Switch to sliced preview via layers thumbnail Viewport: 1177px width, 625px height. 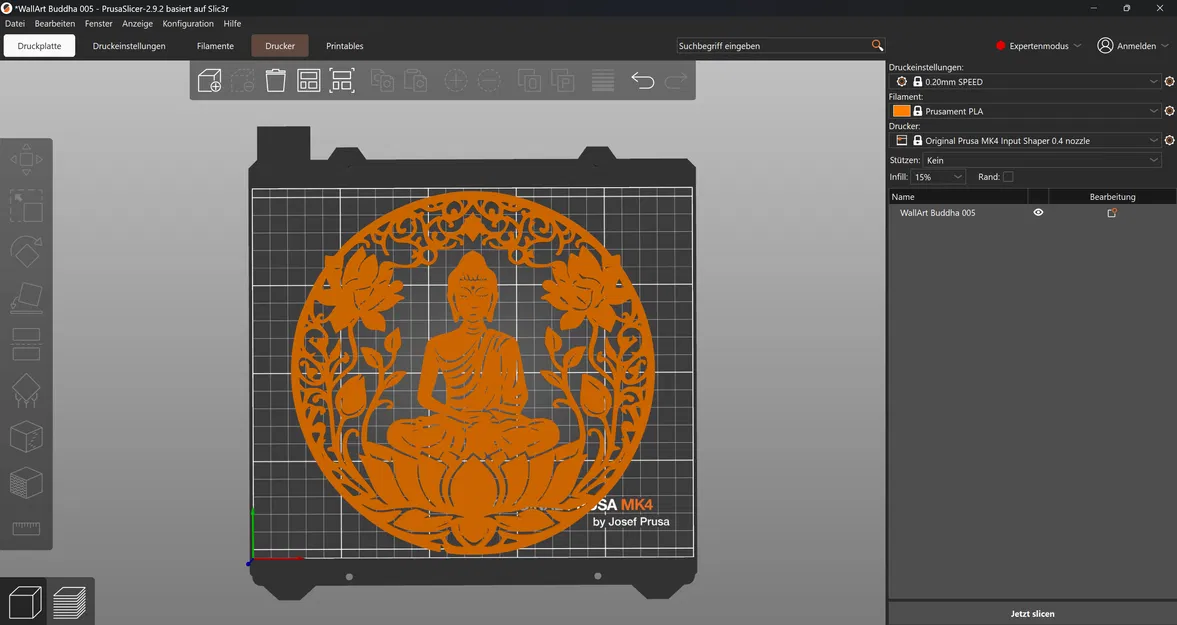(x=71, y=601)
